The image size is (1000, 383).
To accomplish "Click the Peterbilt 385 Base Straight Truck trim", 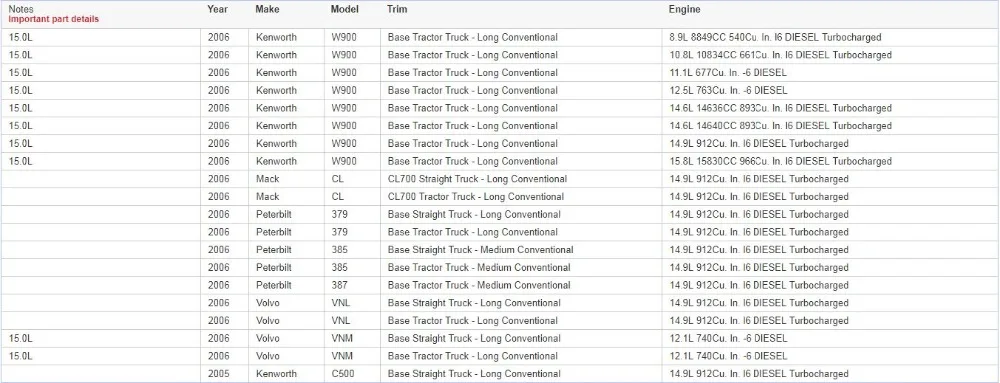I will tap(480, 250).
